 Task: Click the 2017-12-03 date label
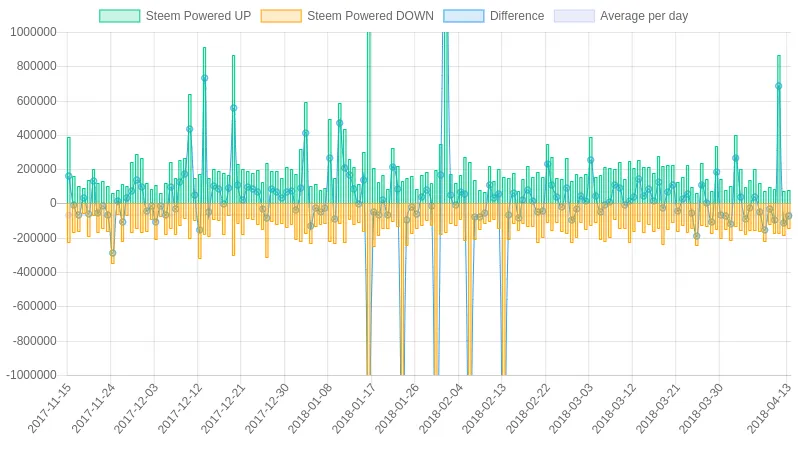(x=136, y=408)
